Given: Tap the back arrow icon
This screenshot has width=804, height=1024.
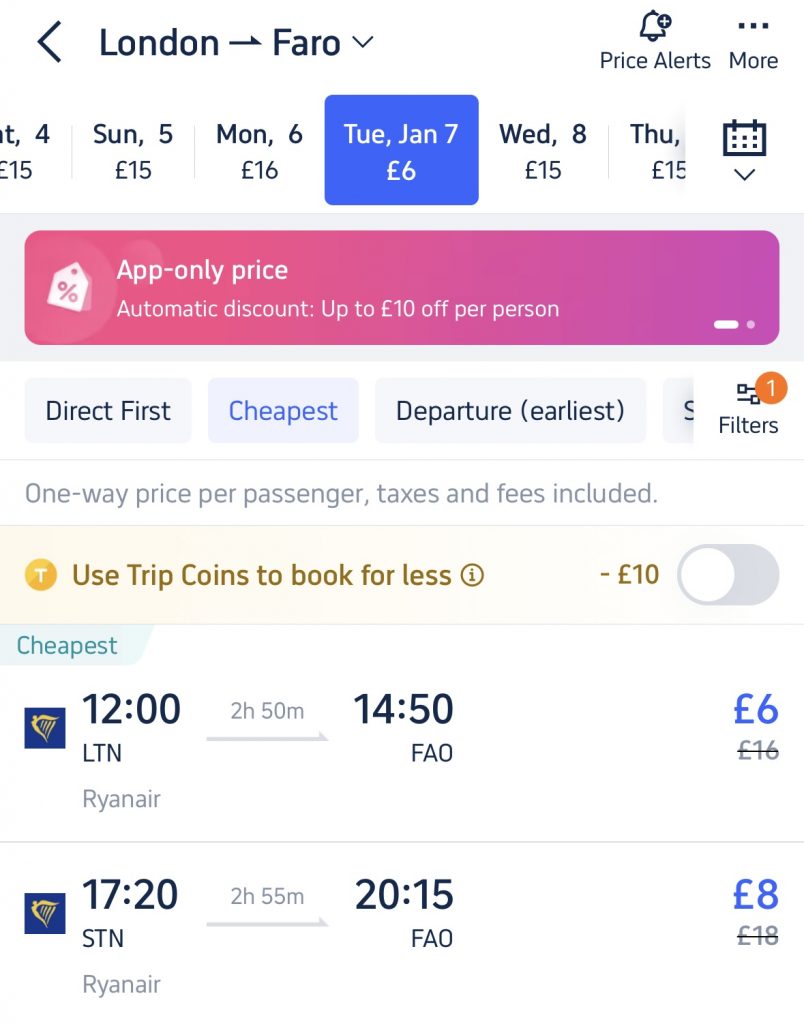Looking at the screenshot, I should (49, 42).
